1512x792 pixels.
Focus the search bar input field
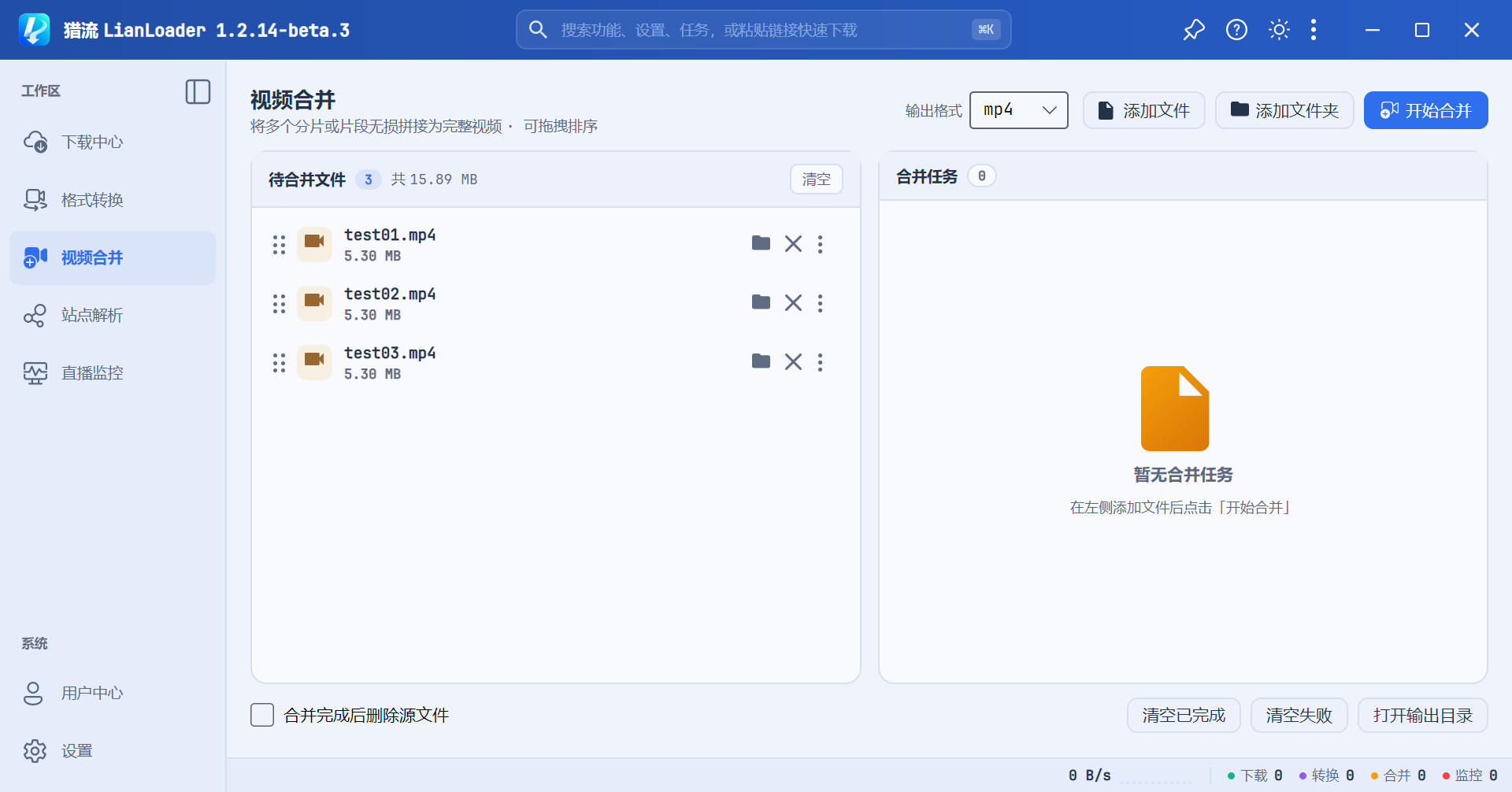tap(764, 30)
